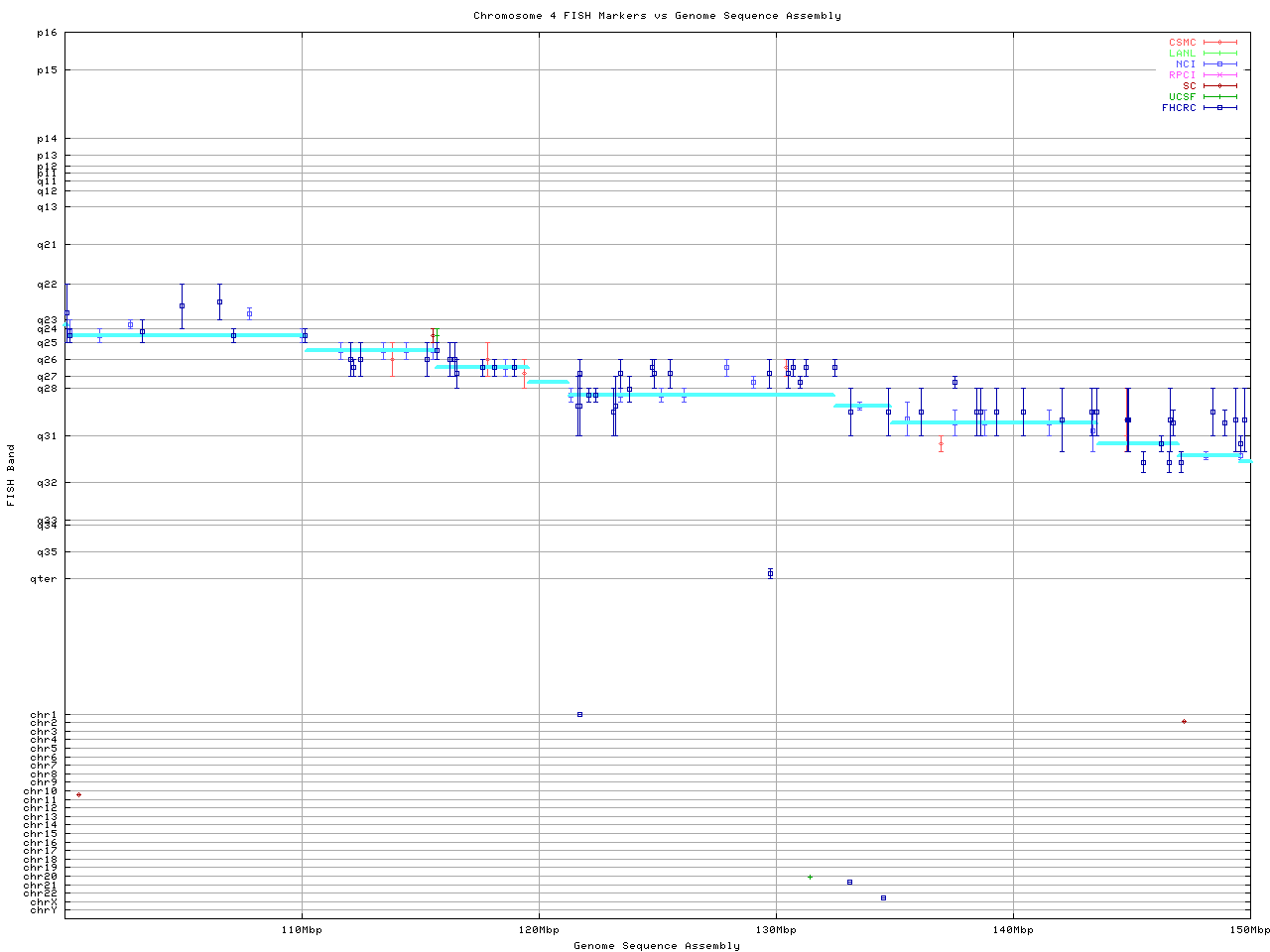Click the FHCRC legend line sample

(x=1219, y=107)
